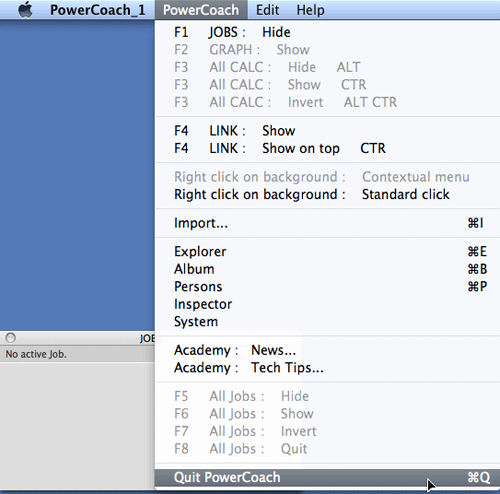Image resolution: width=500 pixels, height=494 pixels.
Task: Open the Help menu
Action: (x=310, y=10)
